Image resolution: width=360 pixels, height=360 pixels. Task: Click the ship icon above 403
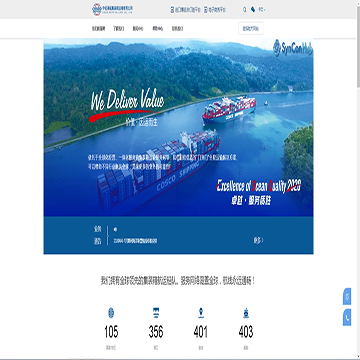coord(246,313)
